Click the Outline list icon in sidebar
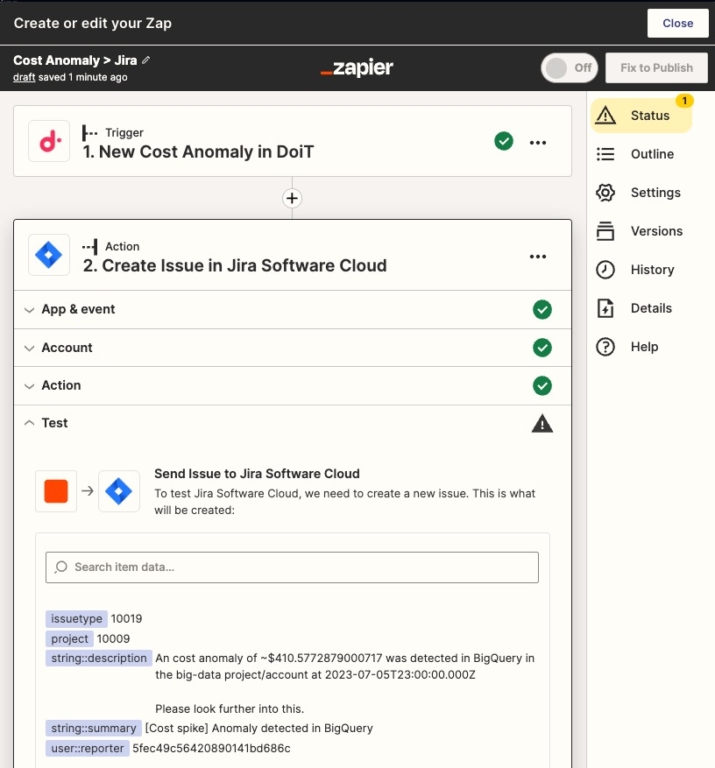This screenshot has height=768, width=715. pos(606,154)
